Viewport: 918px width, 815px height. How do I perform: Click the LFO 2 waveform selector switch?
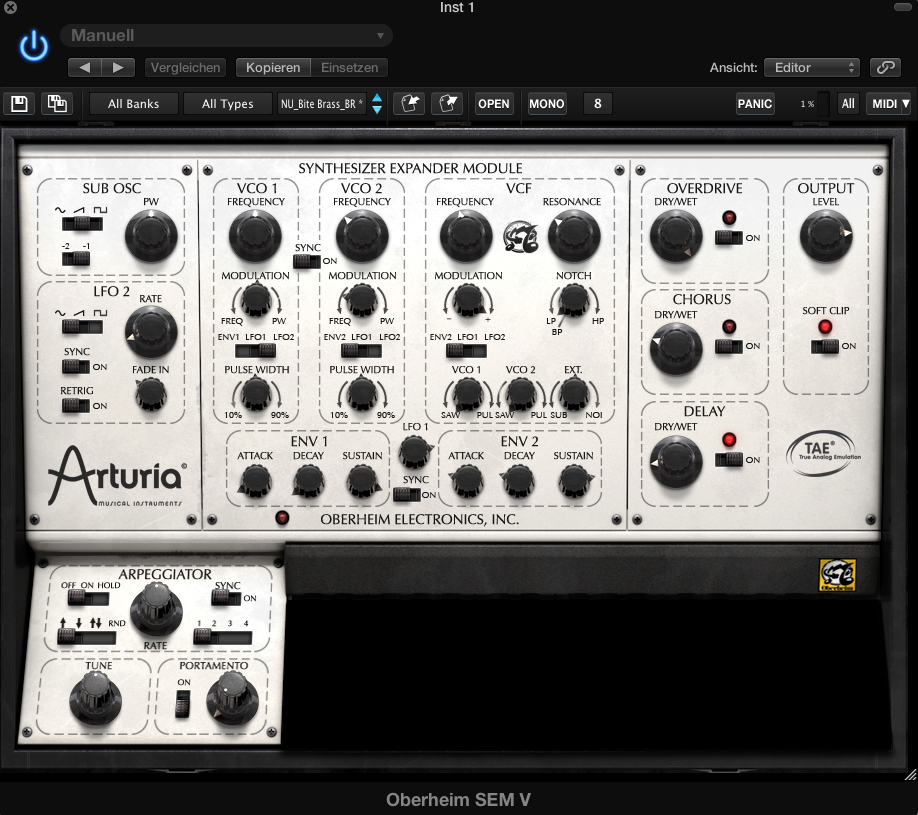82,326
